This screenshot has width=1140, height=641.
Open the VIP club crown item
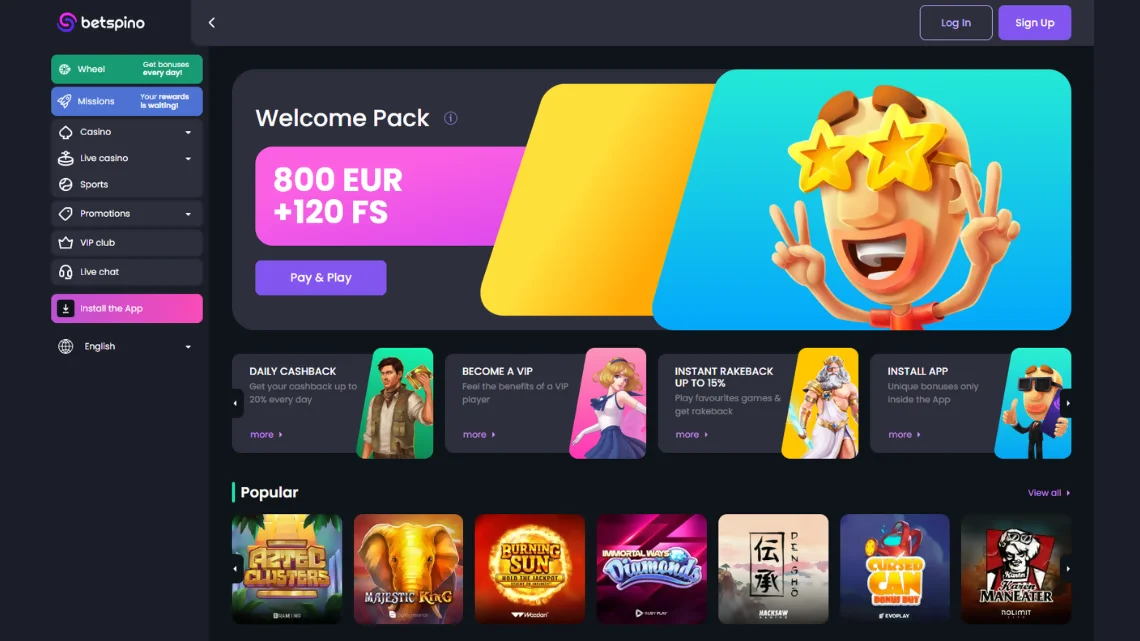point(127,243)
